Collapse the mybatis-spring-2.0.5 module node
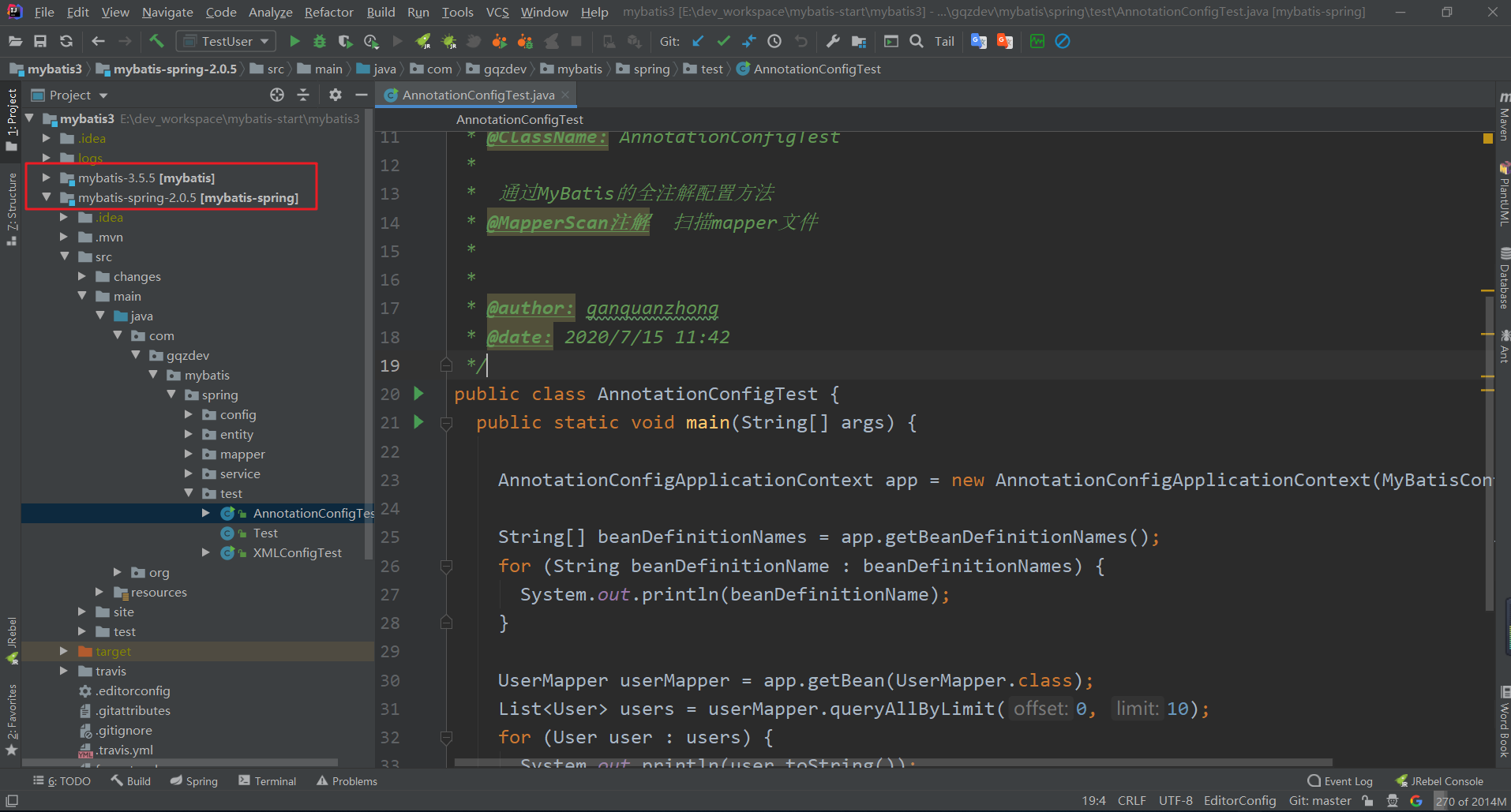Image resolution: width=1511 pixels, height=812 pixels. pos(47,197)
